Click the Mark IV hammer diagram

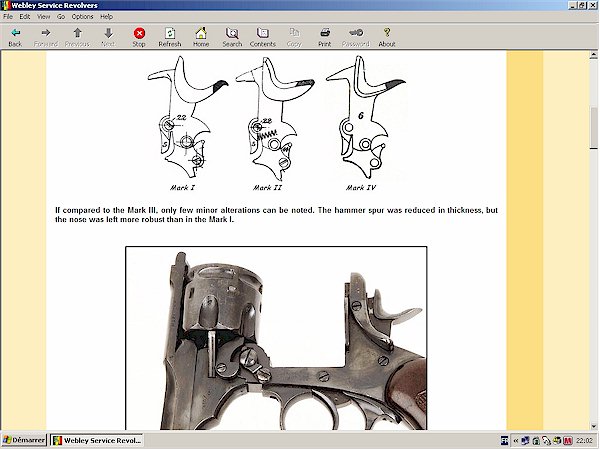point(365,117)
